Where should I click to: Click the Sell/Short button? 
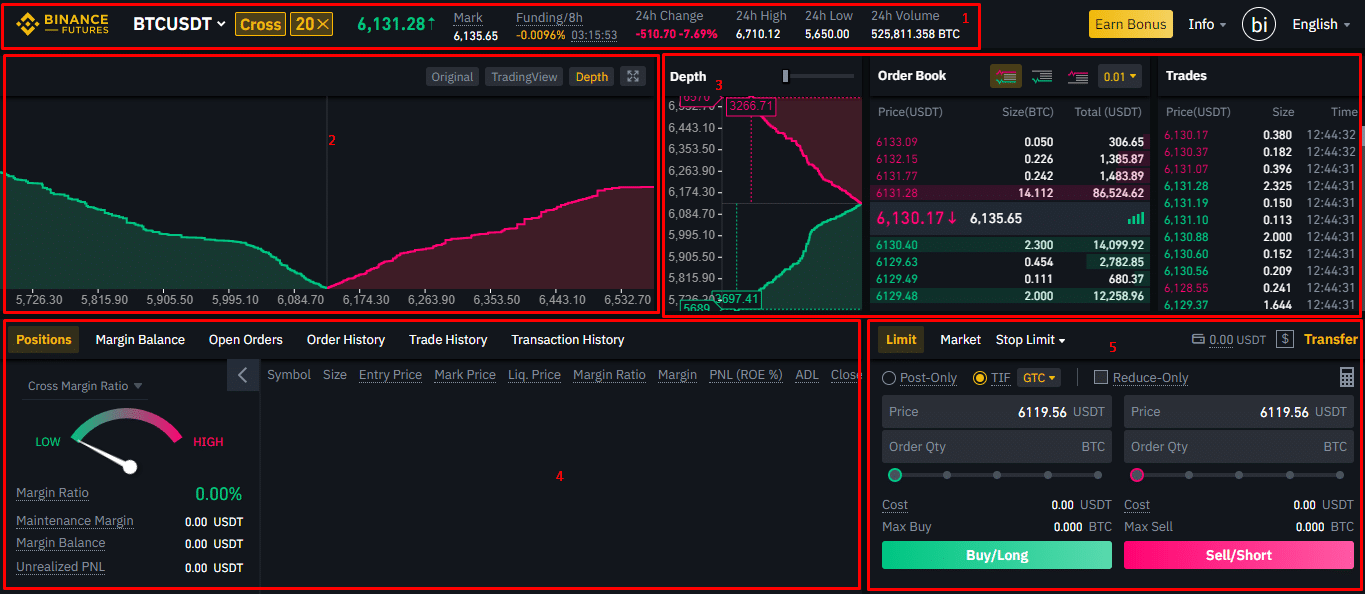coord(1239,555)
